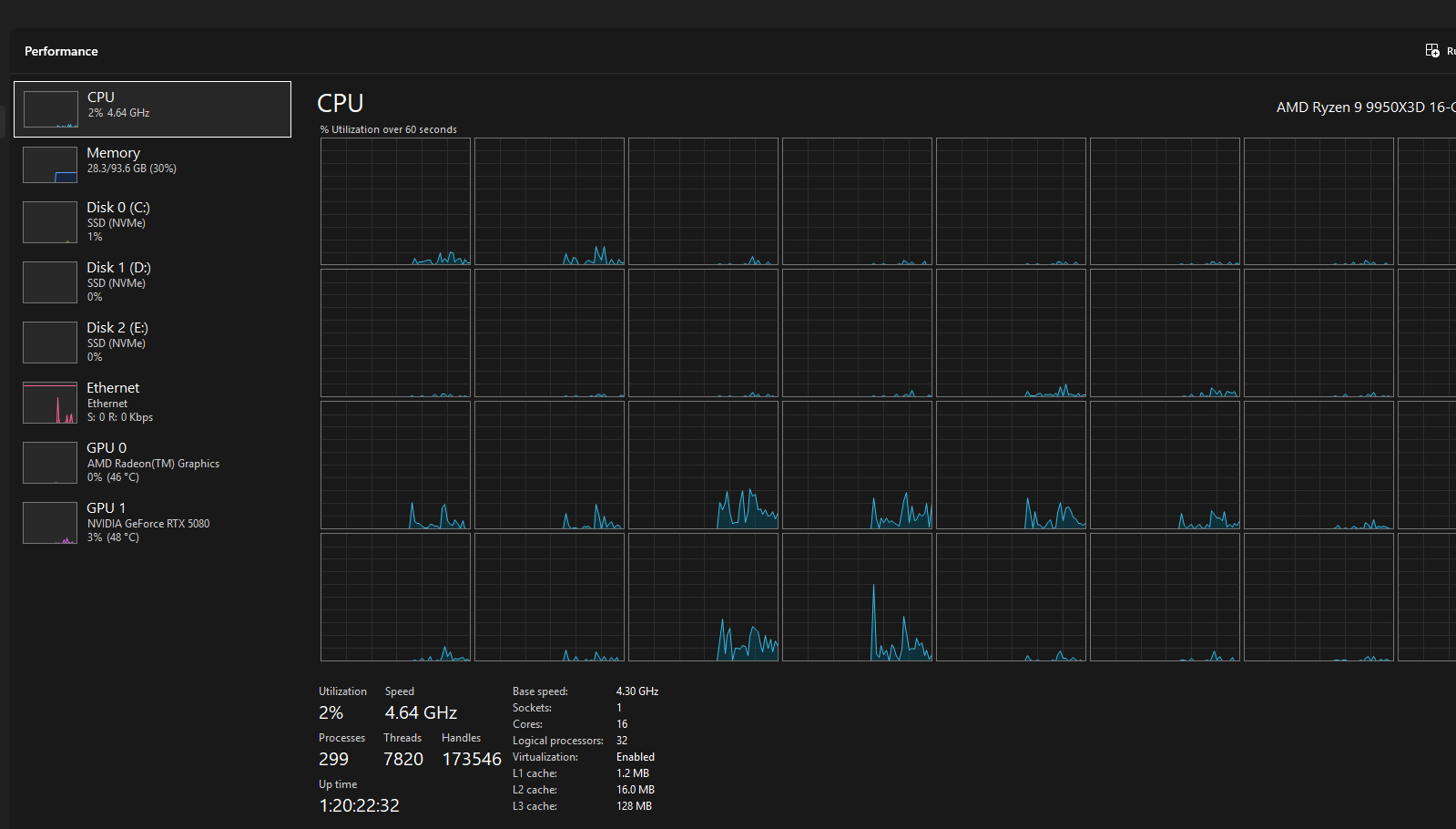Click the Performance page title
Image resolution: width=1456 pixels, height=829 pixels.
tap(61, 51)
